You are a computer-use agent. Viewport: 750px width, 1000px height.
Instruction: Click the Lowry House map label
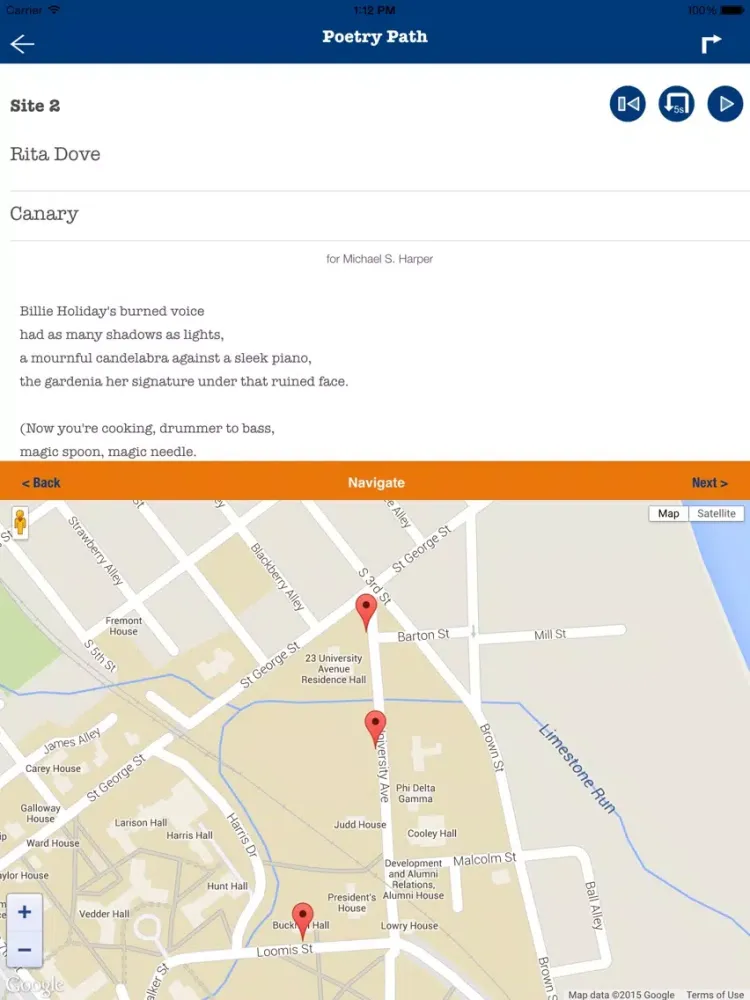(x=409, y=926)
